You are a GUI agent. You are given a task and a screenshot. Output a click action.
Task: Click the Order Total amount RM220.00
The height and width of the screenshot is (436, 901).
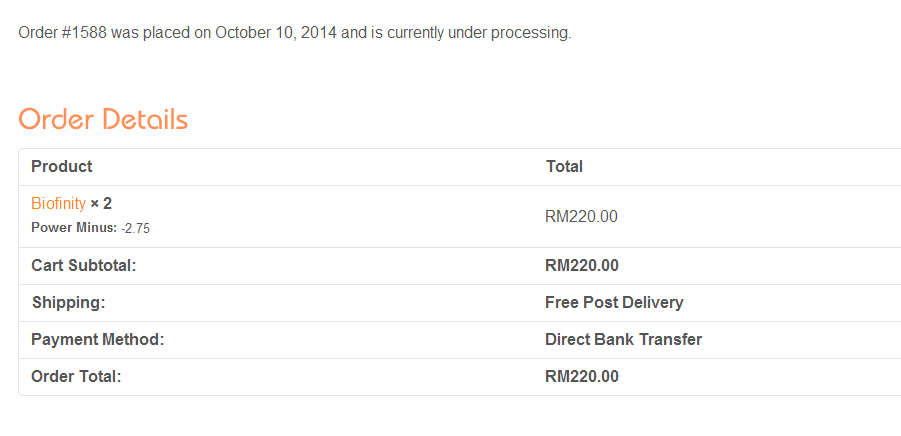click(x=582, y=377)
